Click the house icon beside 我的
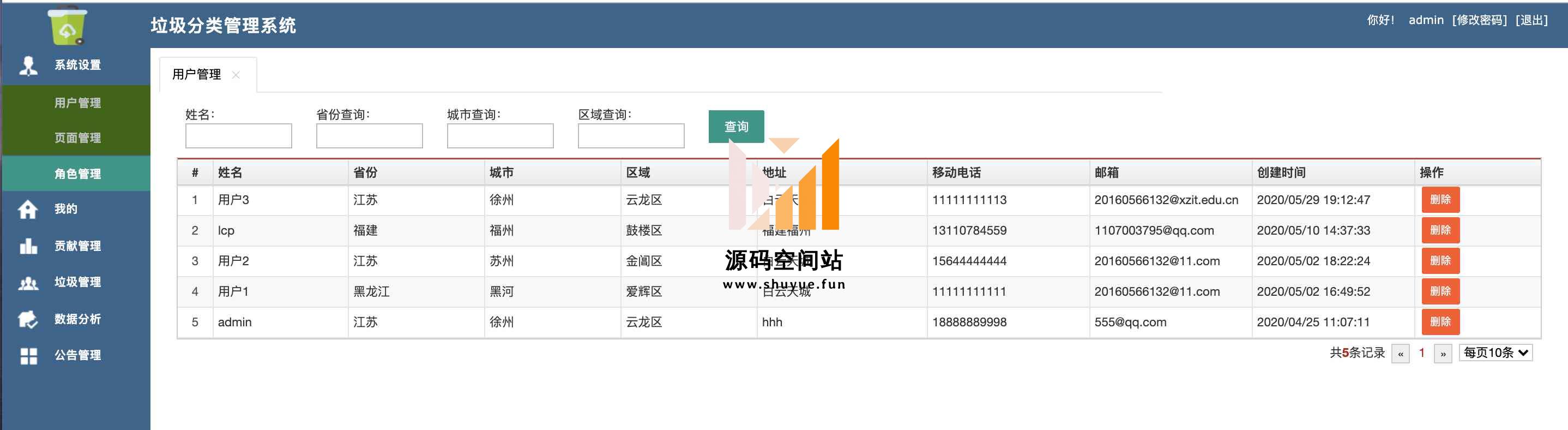The height and width of the screenshot is (430, 1568). 28,209
